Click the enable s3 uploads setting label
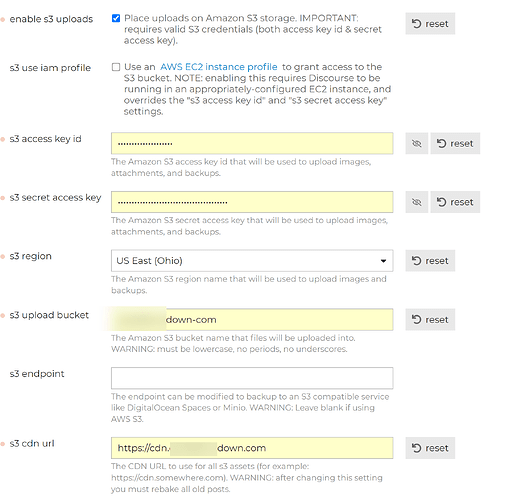513x500 pixels. pos(51,19)
